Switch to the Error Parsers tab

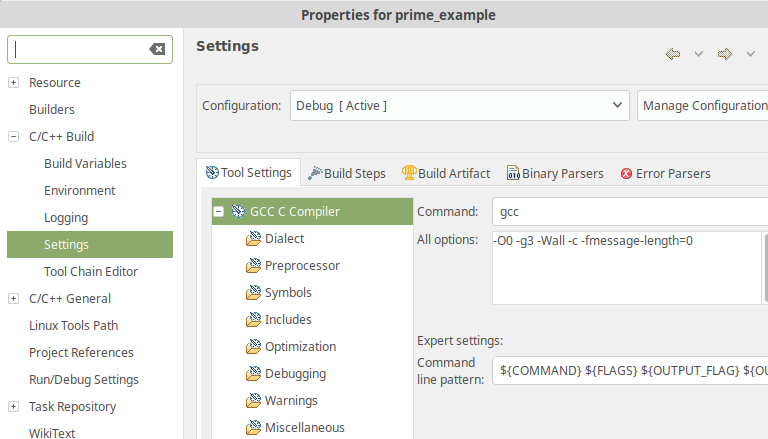(666, 173)
